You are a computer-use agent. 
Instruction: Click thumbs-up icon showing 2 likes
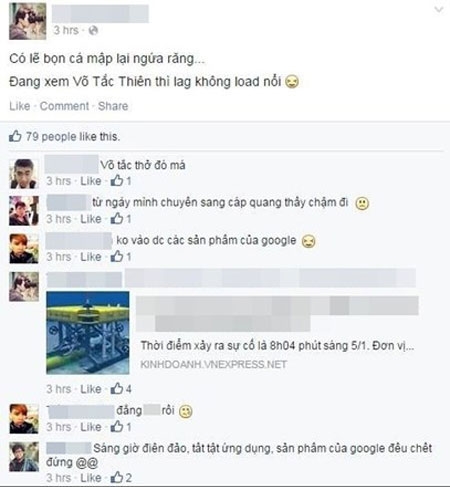117,477
